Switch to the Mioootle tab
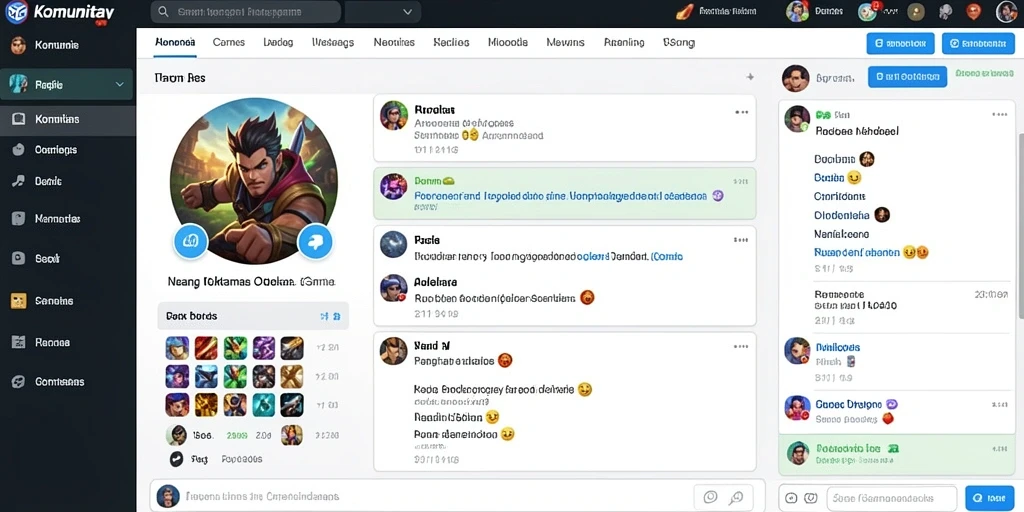The width and height of the screenshot is (1024, 512). click(x=507, y=42)
